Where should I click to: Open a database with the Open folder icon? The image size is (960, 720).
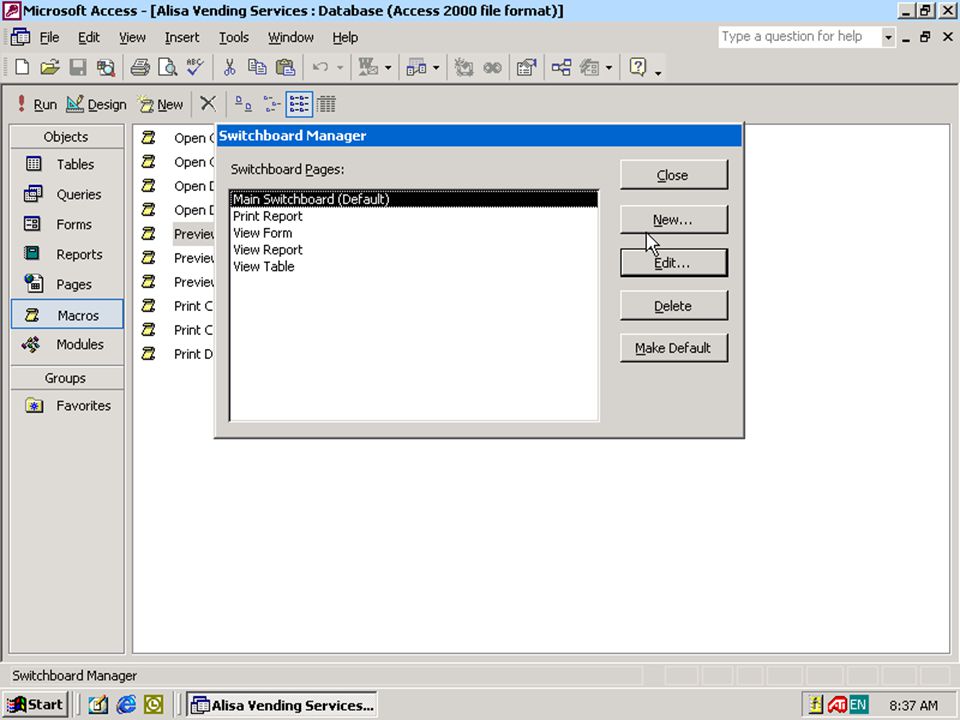click(50, 67)
